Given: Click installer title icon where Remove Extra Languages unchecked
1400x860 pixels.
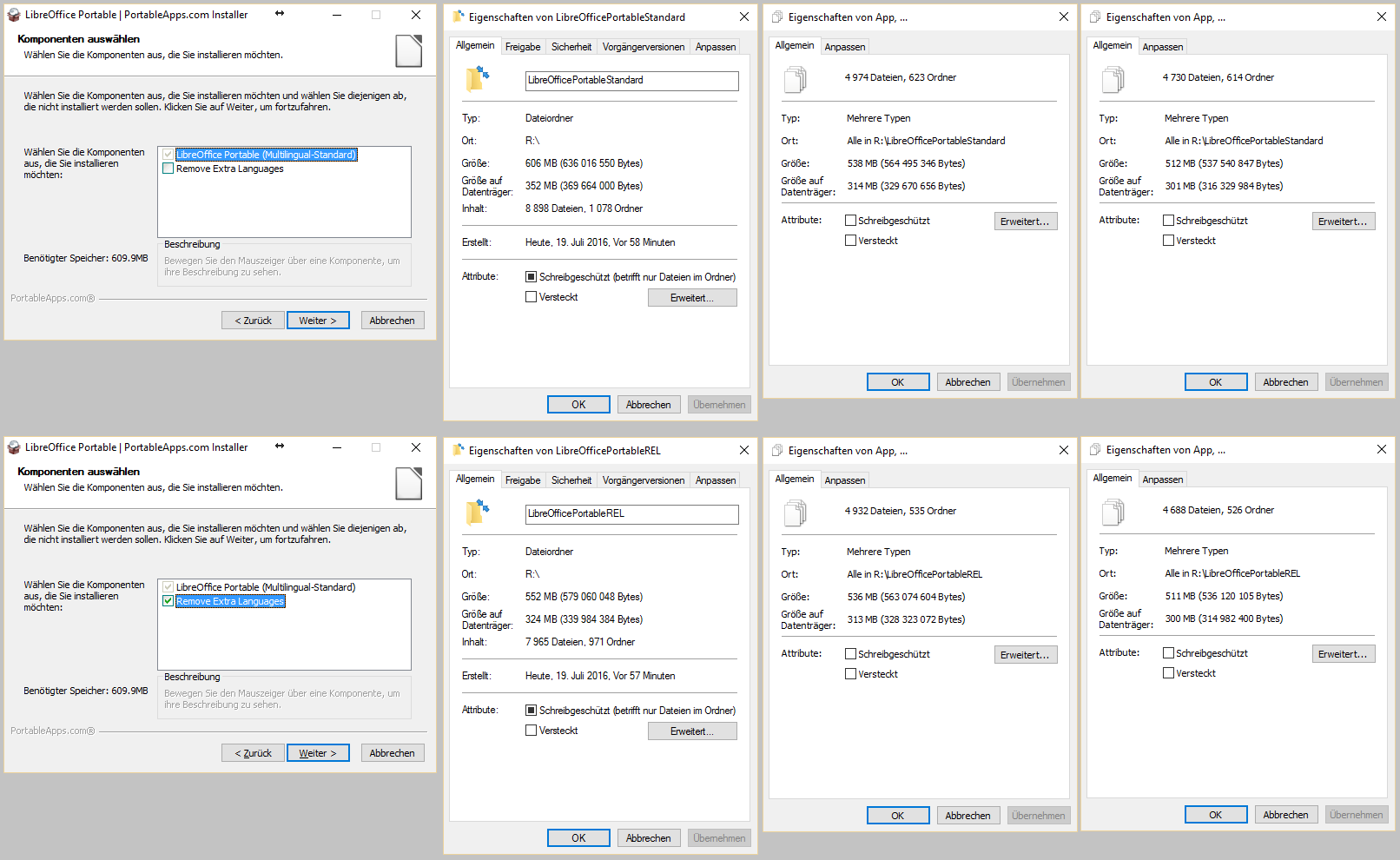Looking at the screenshot, I should pyautogui.click(x=14, y=15).
